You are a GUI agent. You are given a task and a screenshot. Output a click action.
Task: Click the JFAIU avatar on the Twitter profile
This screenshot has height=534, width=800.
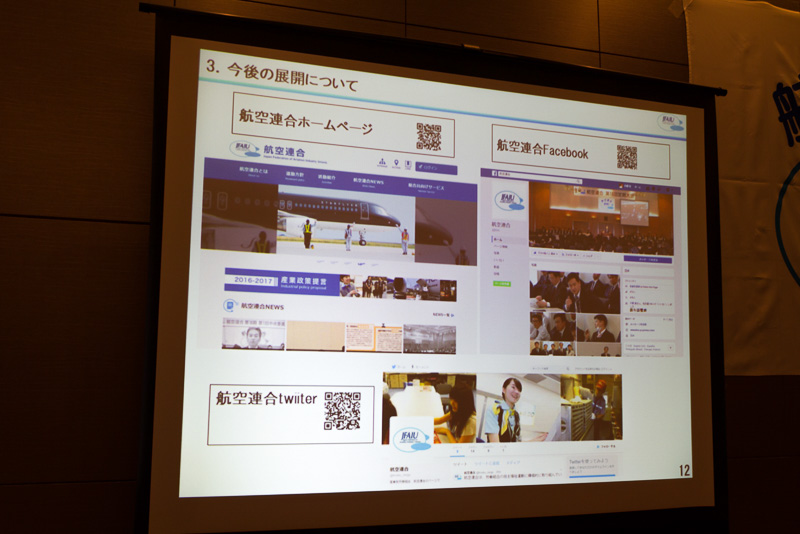point(412,436)
